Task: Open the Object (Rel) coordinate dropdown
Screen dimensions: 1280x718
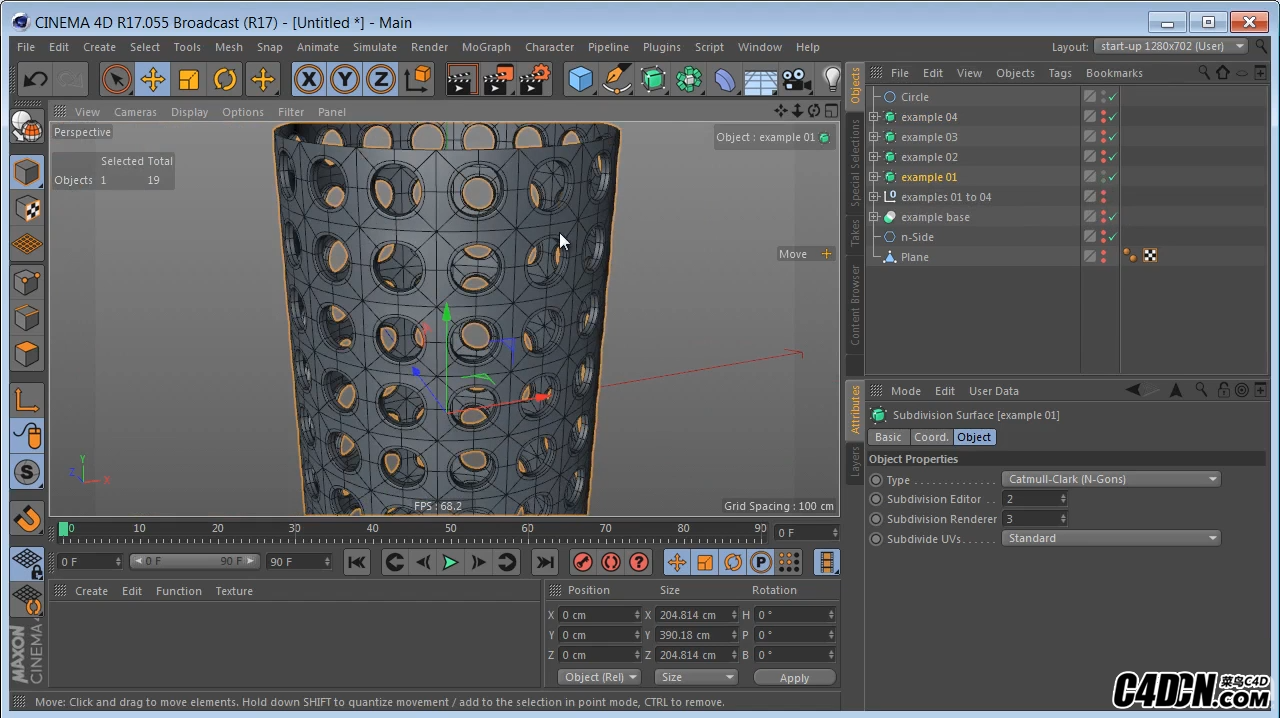Action: 600,677
